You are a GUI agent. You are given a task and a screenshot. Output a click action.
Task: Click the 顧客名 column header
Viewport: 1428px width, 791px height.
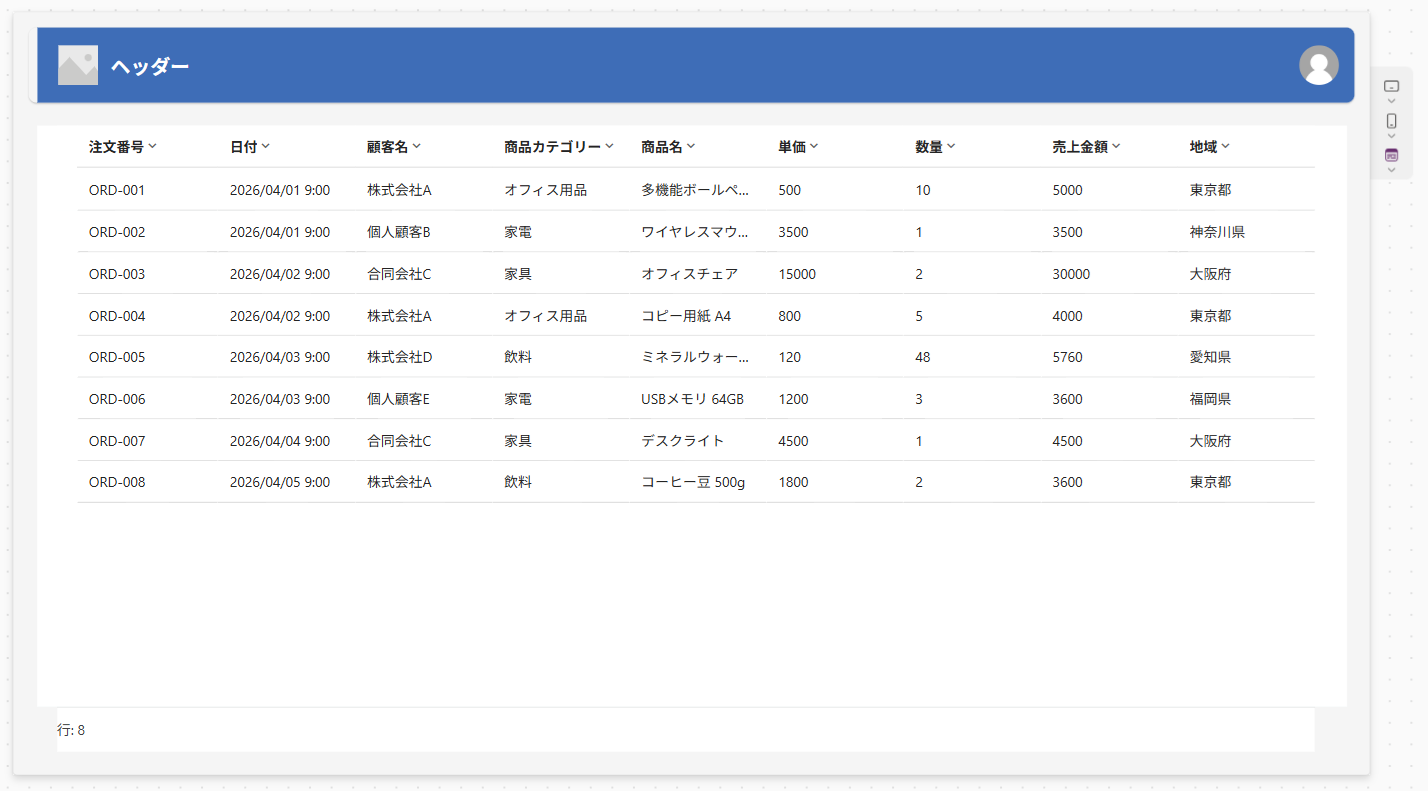(387, 147)
